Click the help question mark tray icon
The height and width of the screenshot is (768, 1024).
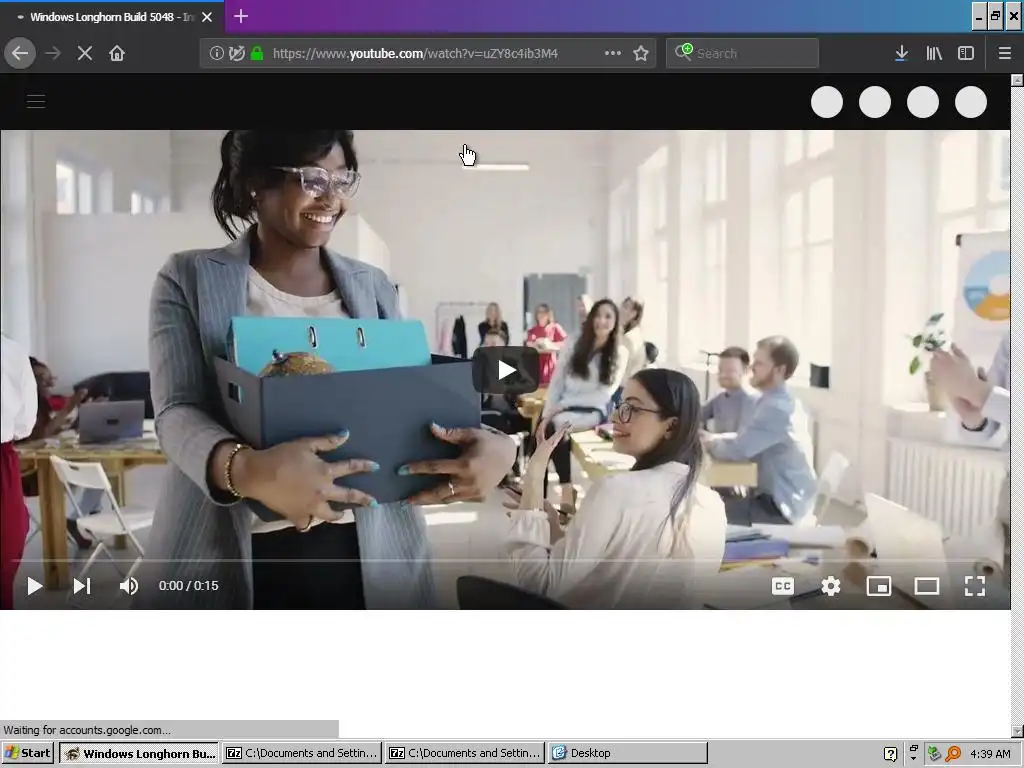pos(890,754)
